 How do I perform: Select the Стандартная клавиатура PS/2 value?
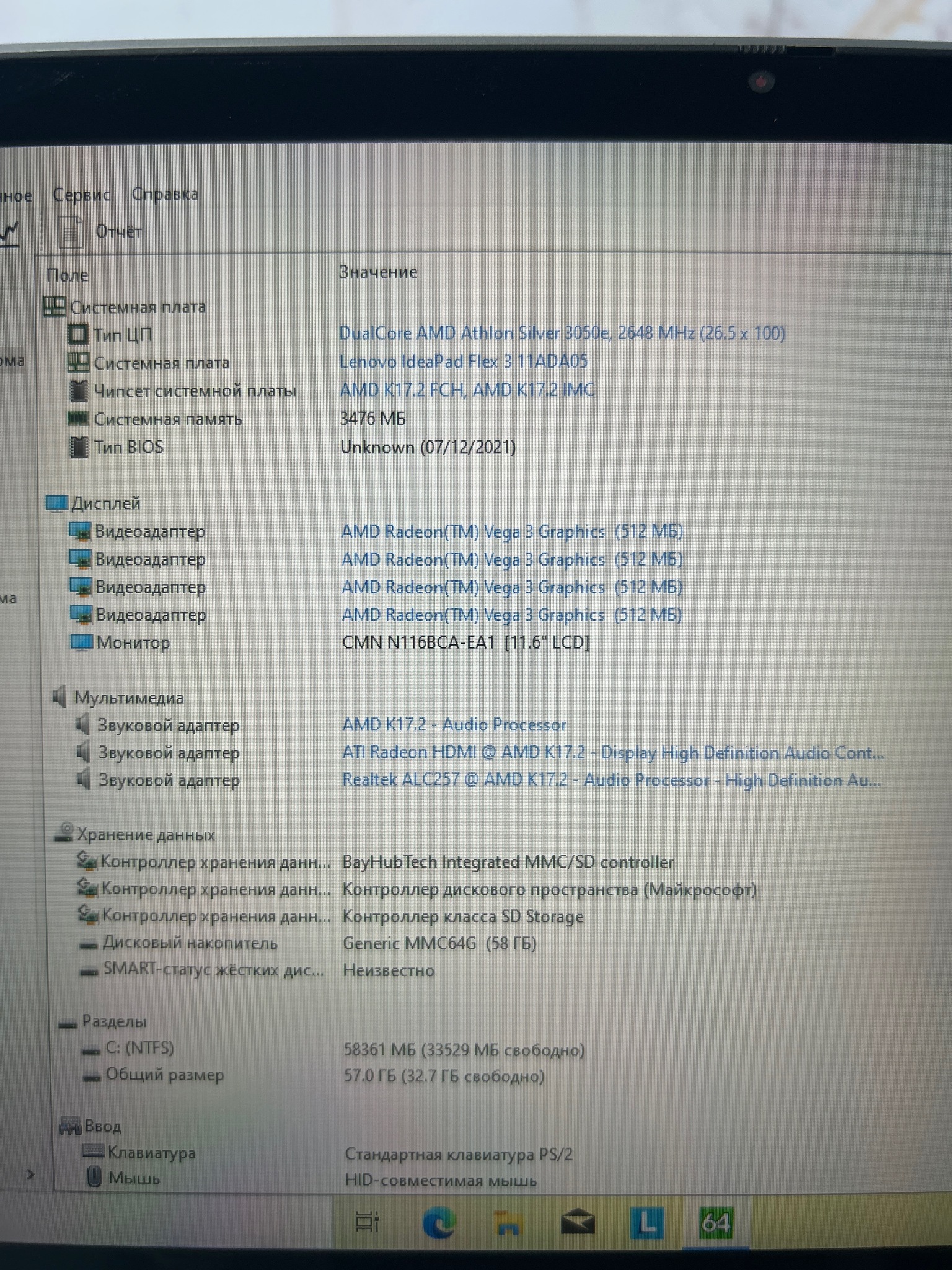tap(459, 1155)
